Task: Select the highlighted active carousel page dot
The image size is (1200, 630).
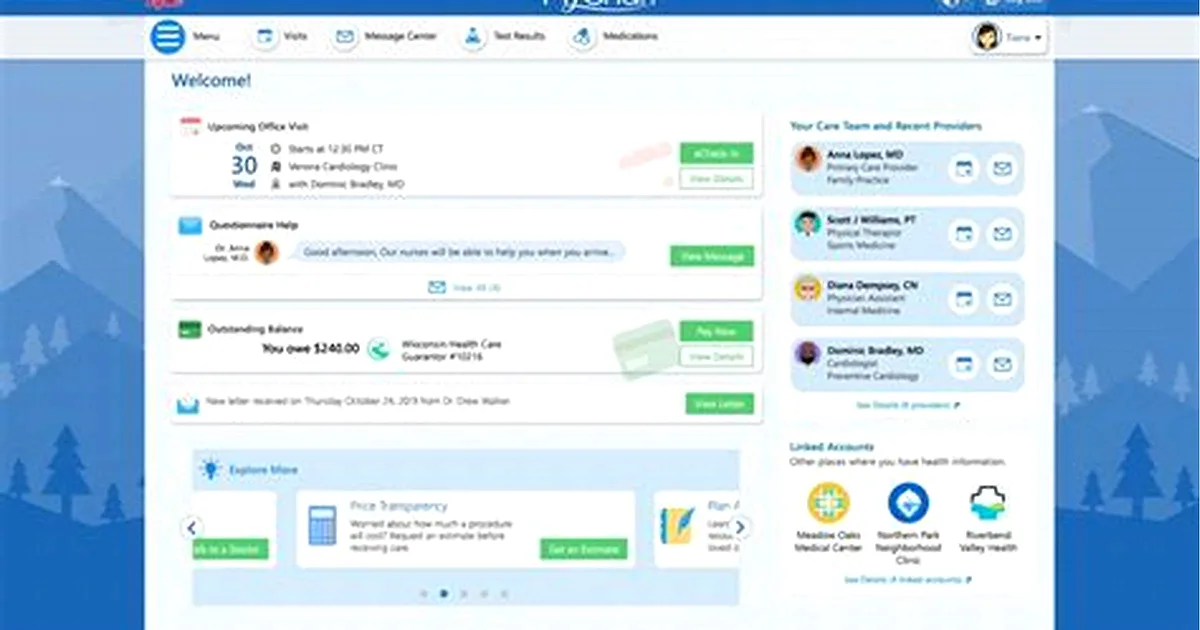Action: click(444, 593)
